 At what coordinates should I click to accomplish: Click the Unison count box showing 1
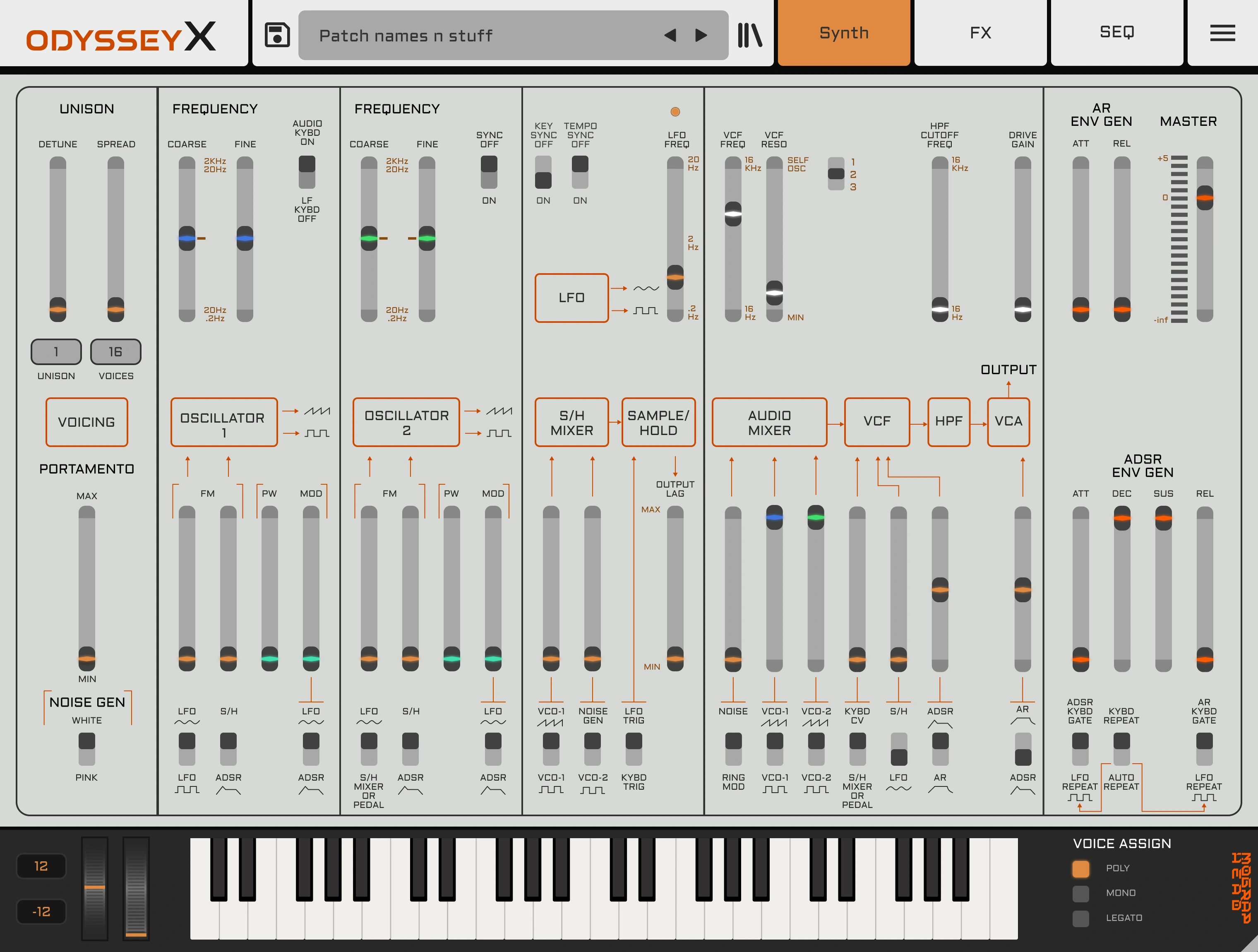[56, 351]
